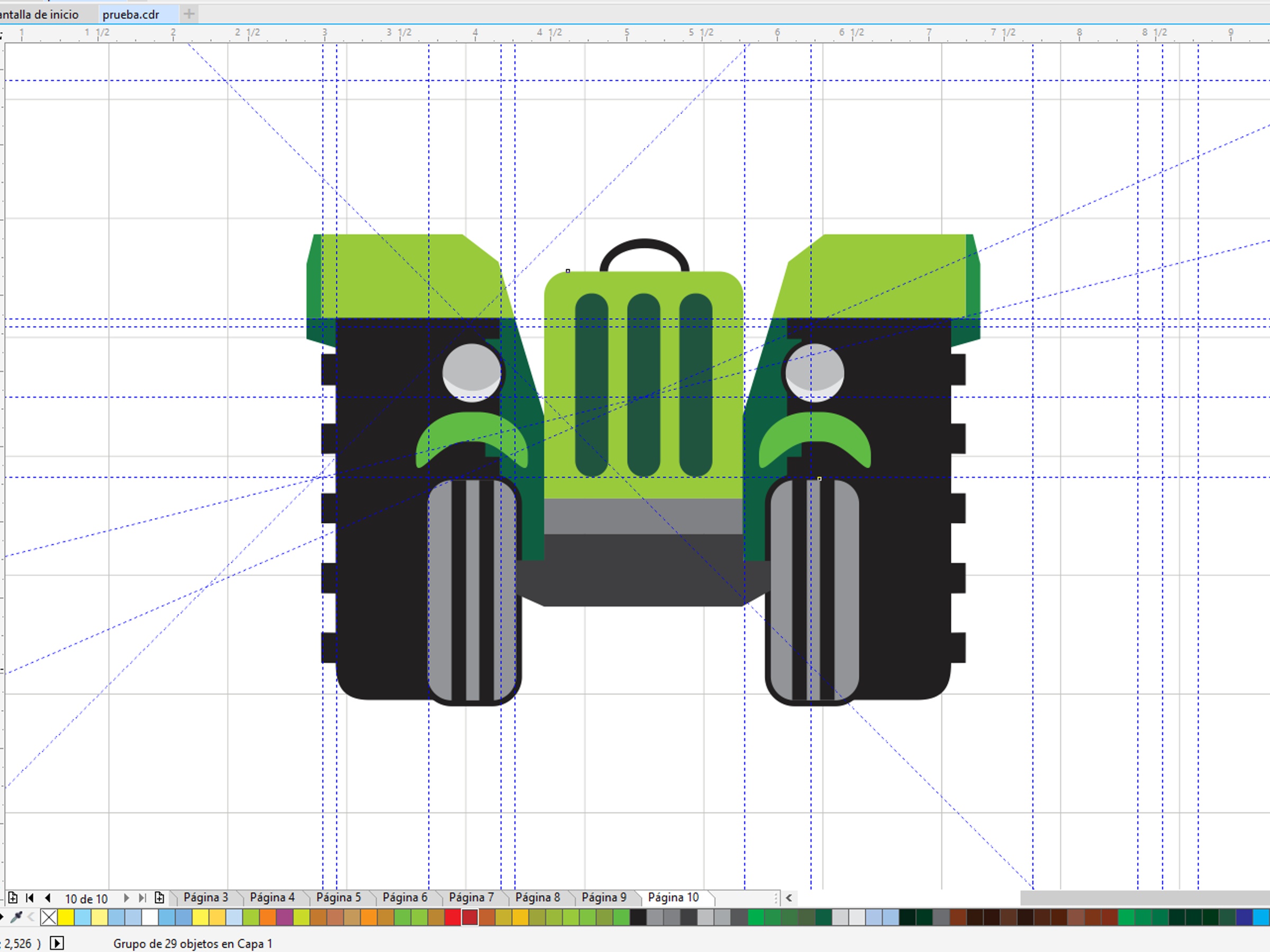
Task: Select the middle dark slot of the grille
Action: (643, 385)
